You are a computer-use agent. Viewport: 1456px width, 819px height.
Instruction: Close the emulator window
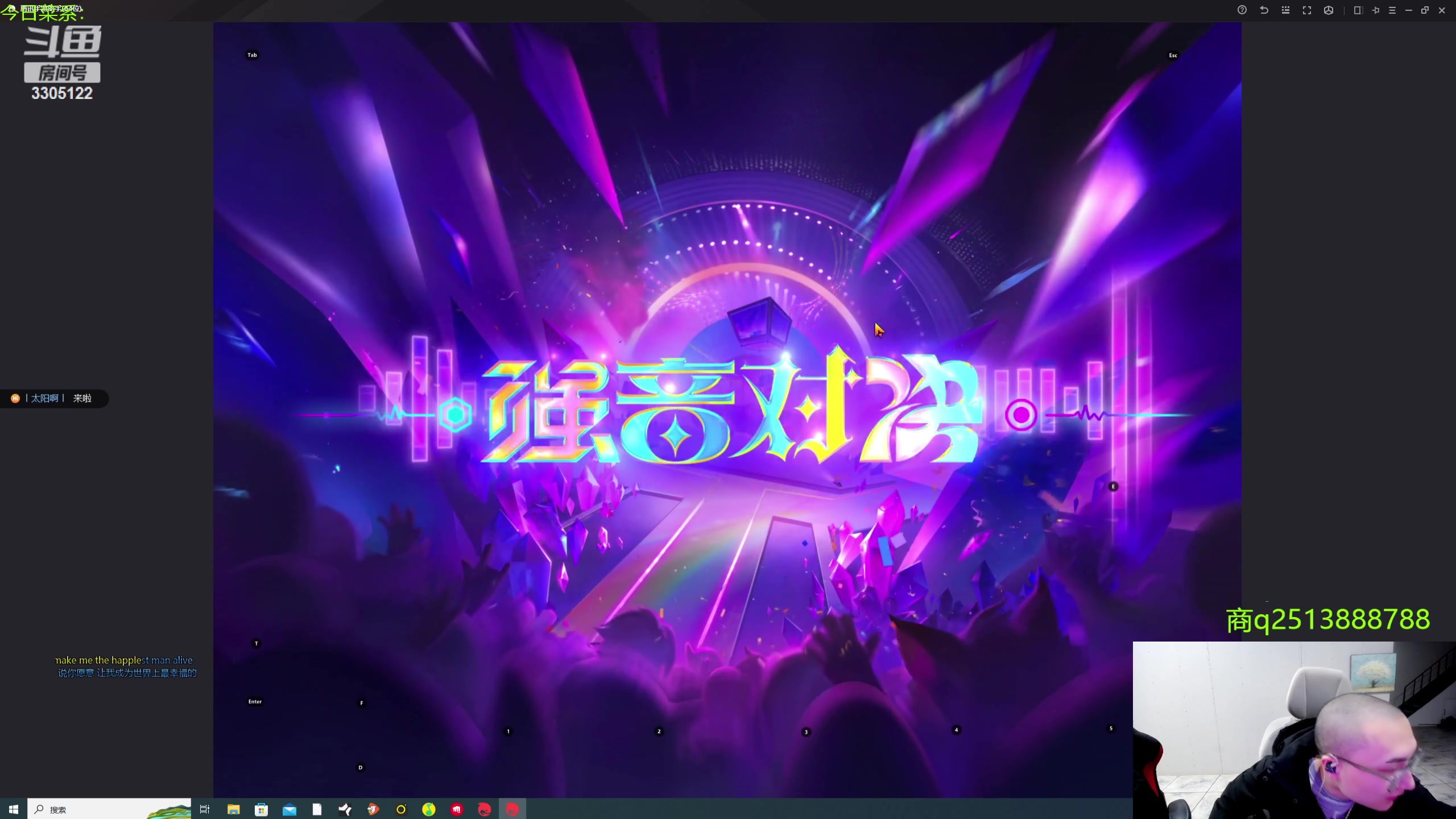click(1442, 10)
